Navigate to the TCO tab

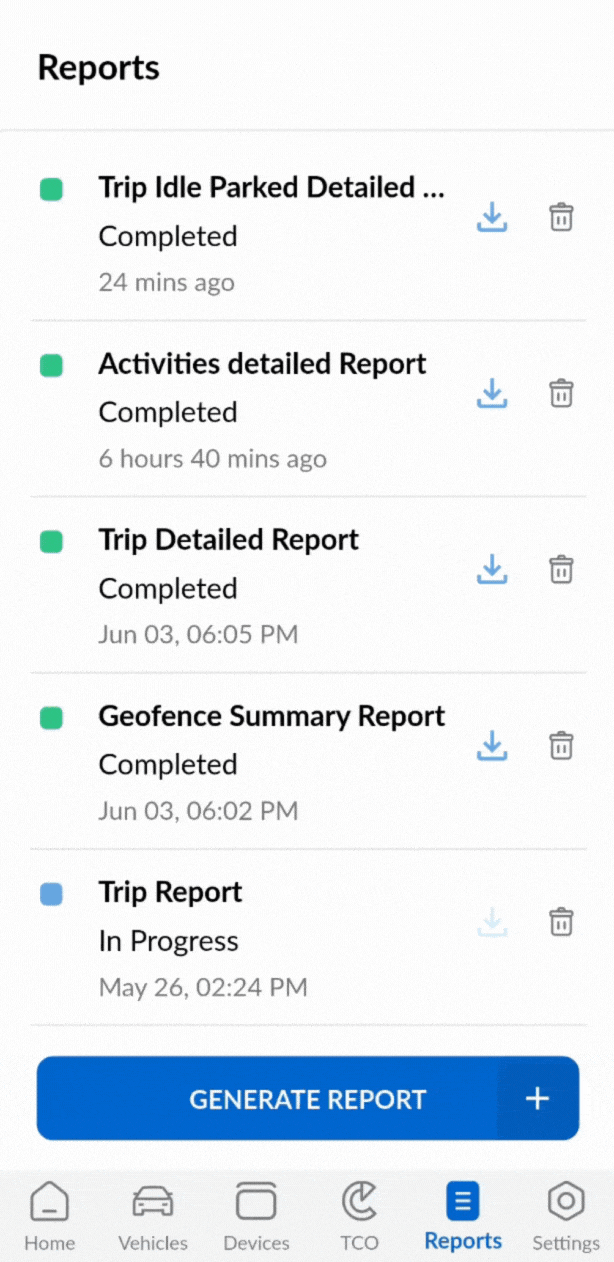(359, 1215)
